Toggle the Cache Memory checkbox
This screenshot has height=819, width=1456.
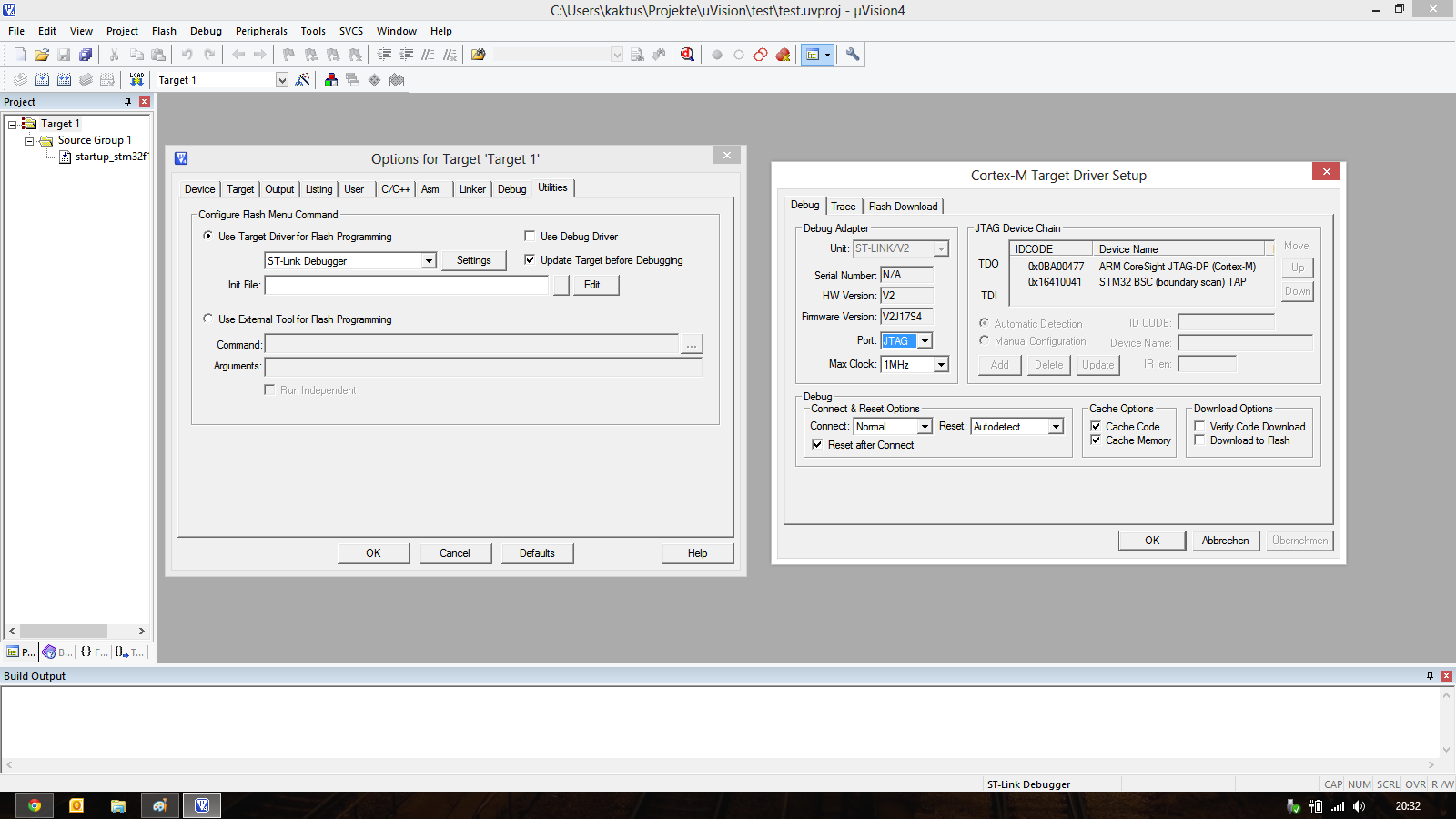coord(1096,440)
